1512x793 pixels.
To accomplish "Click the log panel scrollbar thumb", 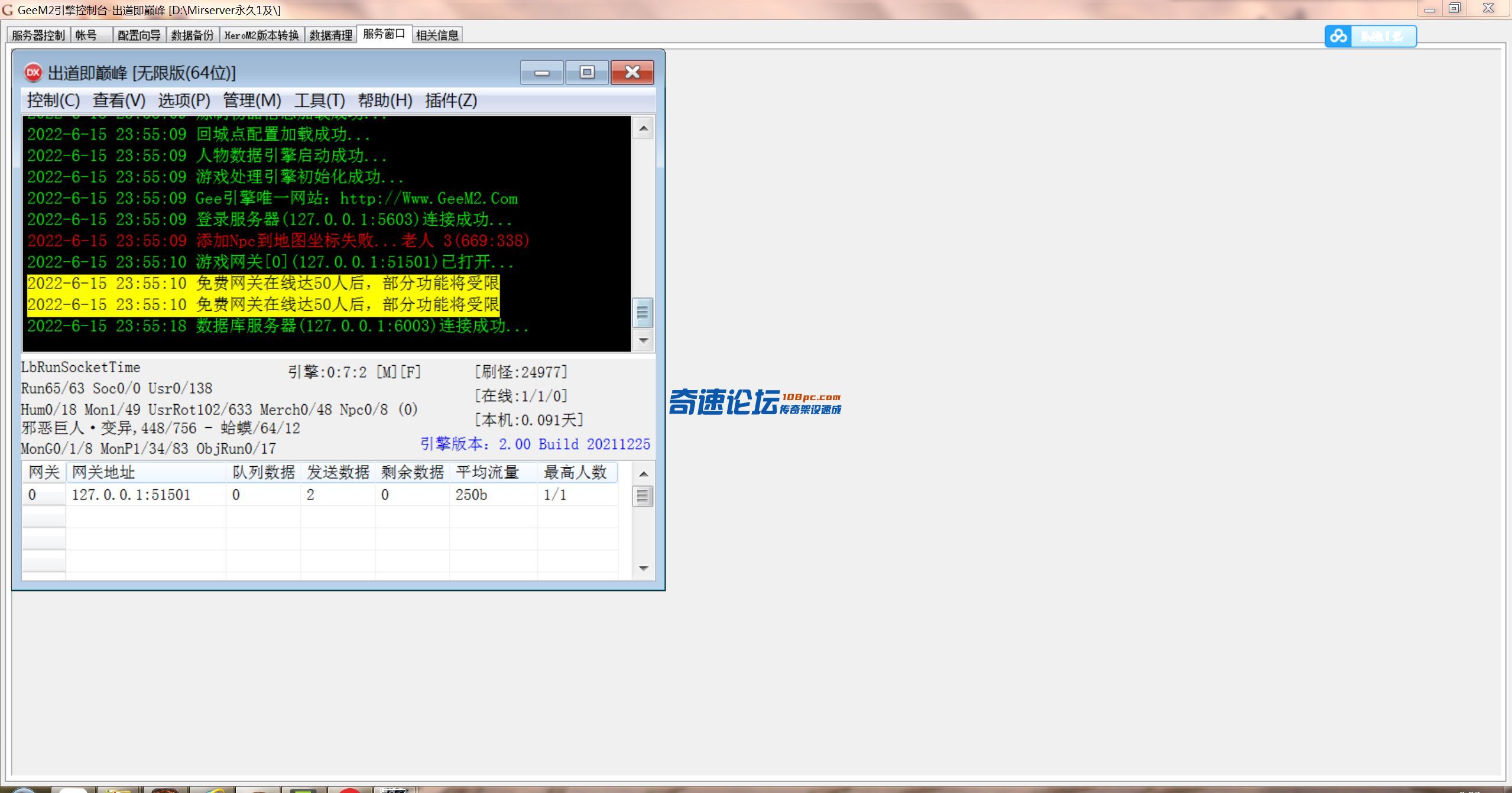I will coord(643,313).
